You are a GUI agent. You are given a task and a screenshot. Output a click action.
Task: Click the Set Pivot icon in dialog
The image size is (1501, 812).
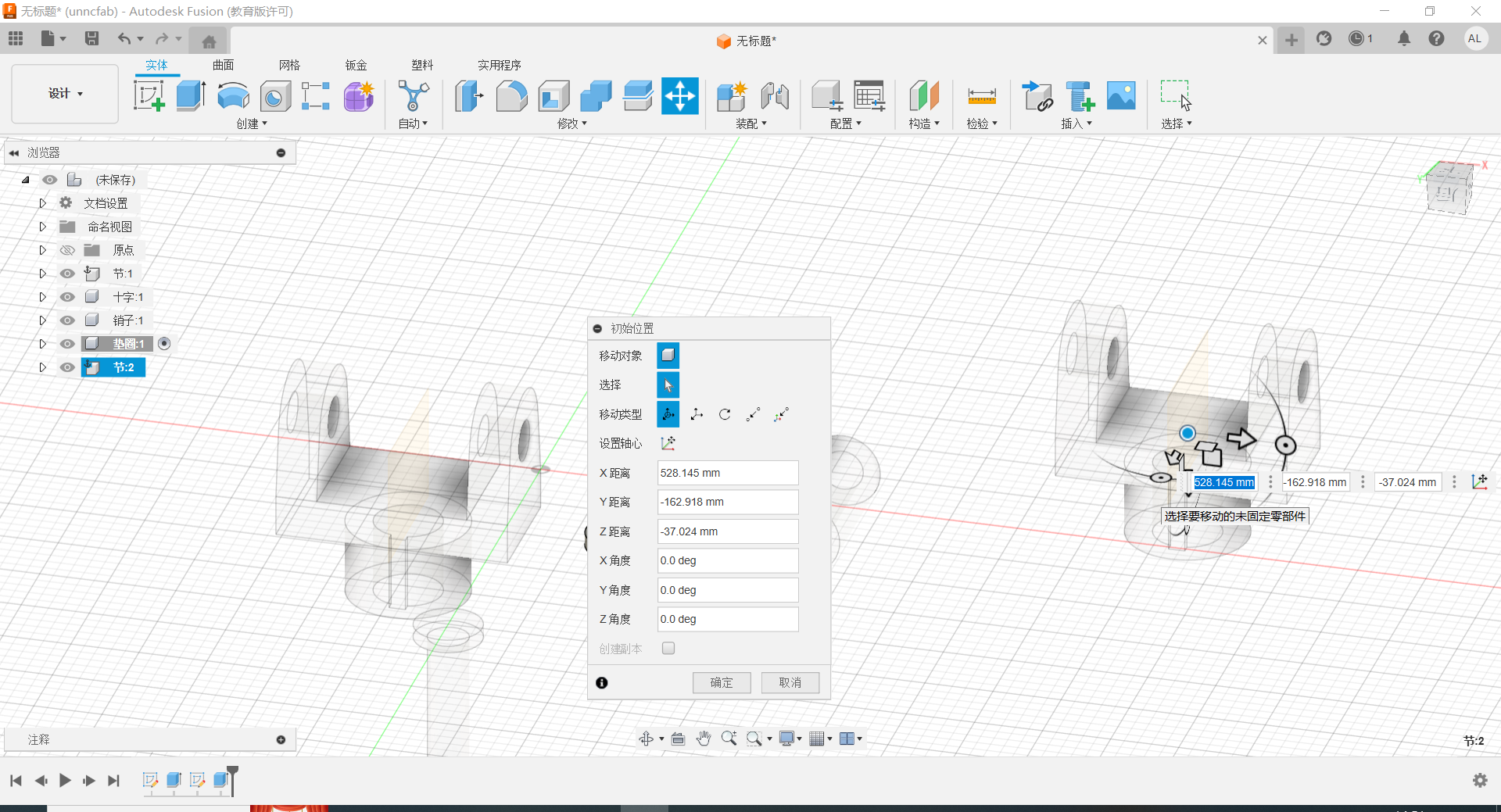(x=668, y=444)
